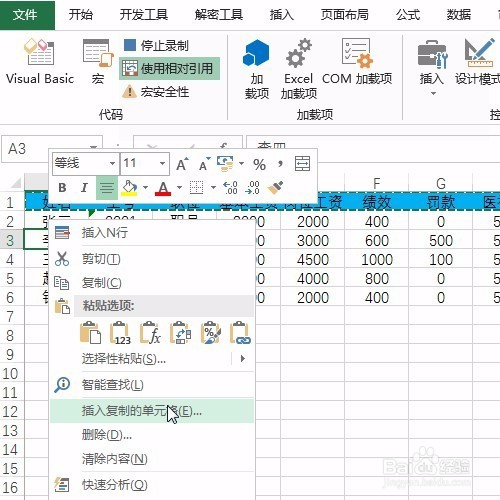500x500 pixels.
Task: Switch to the Home (开始) tab
Action: [x=80, y=15]
